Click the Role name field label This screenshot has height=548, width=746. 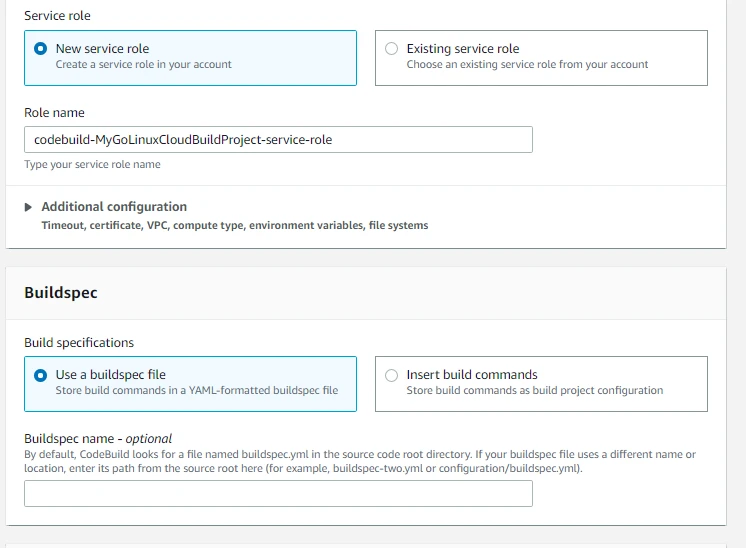pyautogui.click(x=54, y=113)
